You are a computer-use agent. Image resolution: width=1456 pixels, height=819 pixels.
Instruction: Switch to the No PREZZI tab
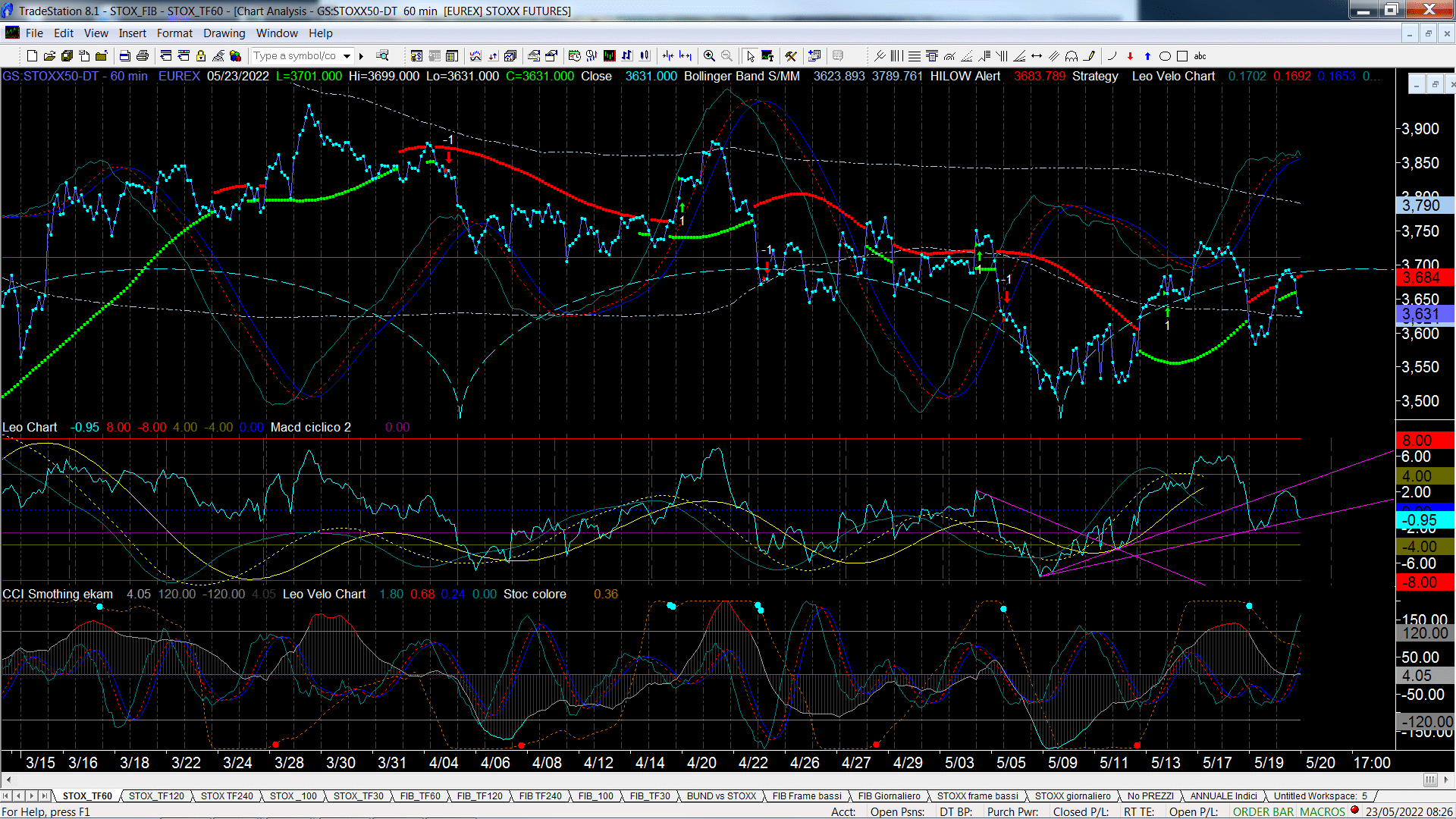pos(1150,796)
